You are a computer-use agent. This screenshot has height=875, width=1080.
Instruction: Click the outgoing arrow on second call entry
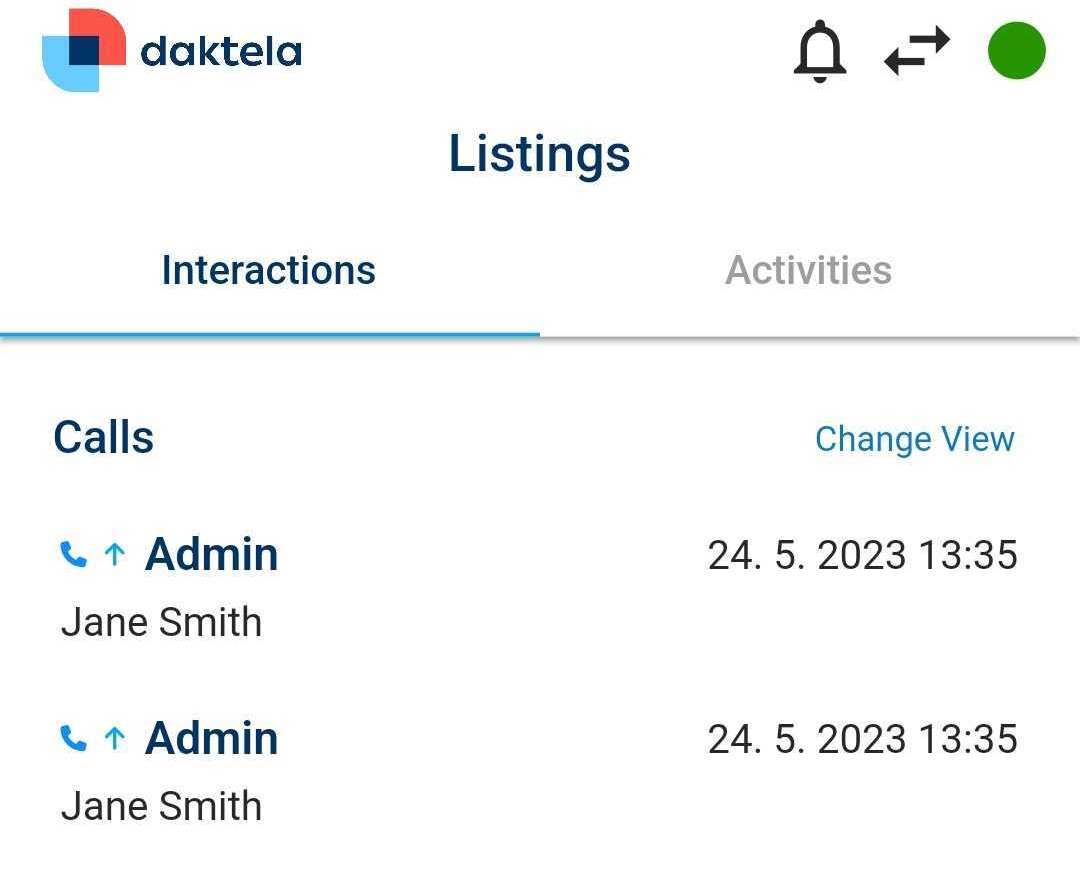click(x=115, y=738)
